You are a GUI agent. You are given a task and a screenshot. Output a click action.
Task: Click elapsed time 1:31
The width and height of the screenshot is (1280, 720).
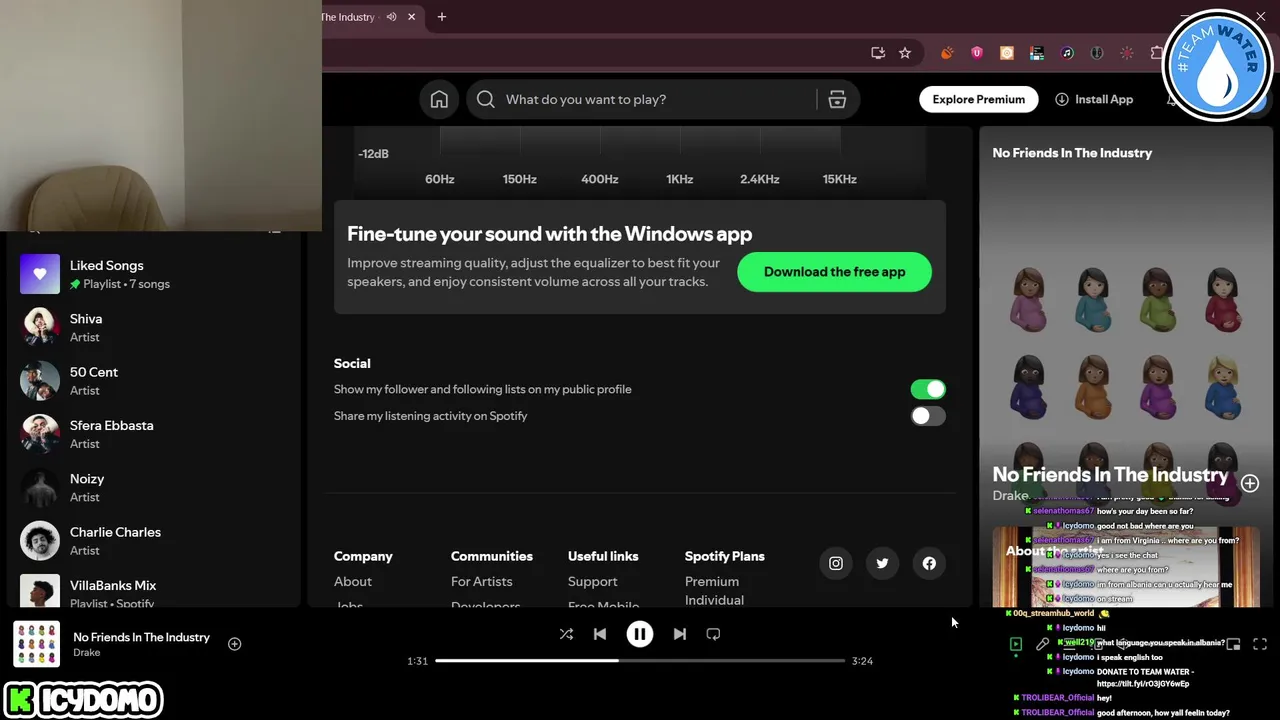417,661
